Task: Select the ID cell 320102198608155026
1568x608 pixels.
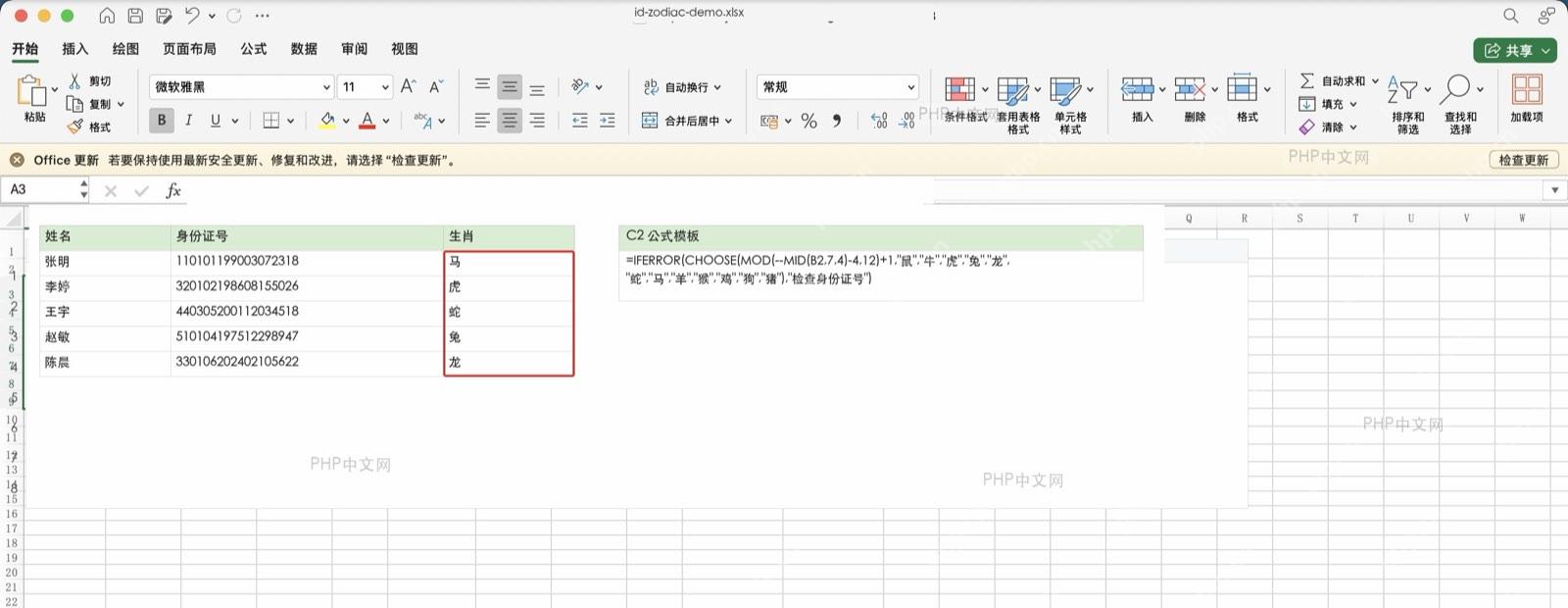Action: [x=307, y=286]
